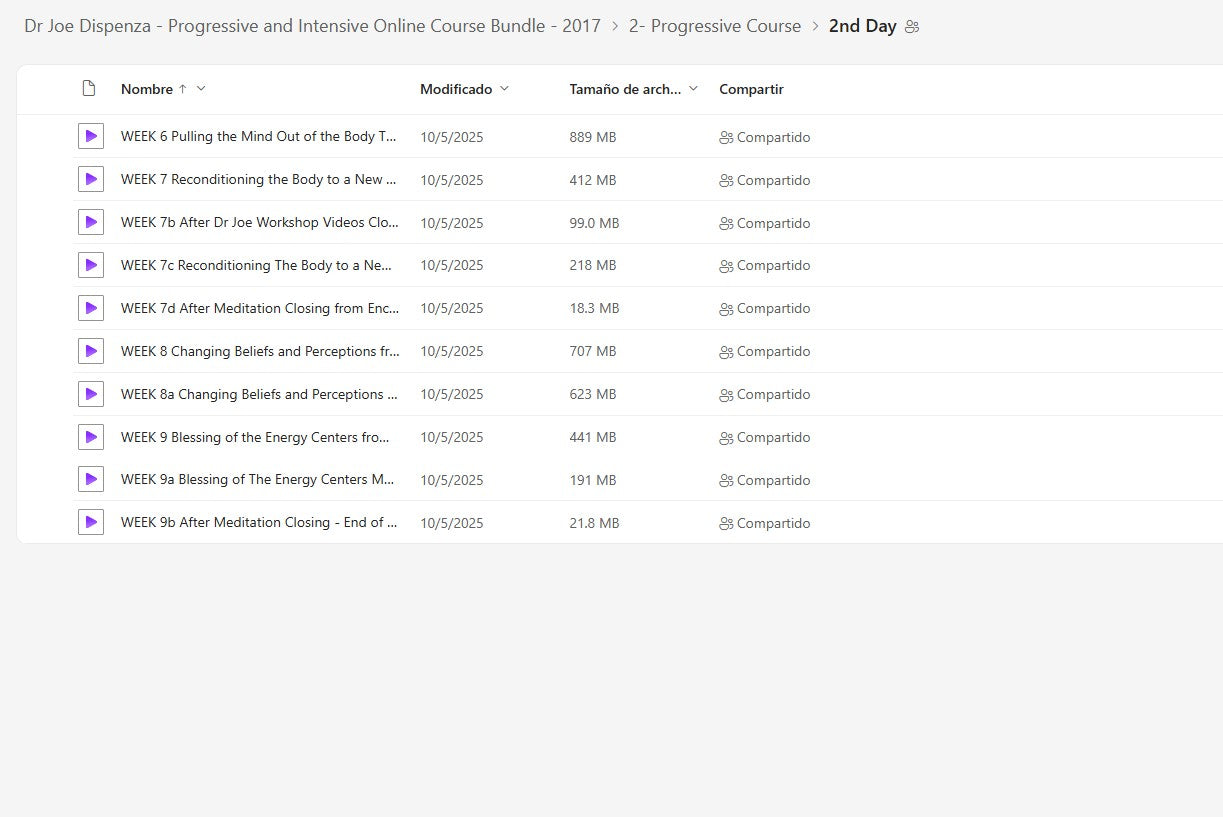Viewport: 1223px width, 817px height.
Task: Click Compartido status for WEEK 7d file
Action: click(772, 309)
